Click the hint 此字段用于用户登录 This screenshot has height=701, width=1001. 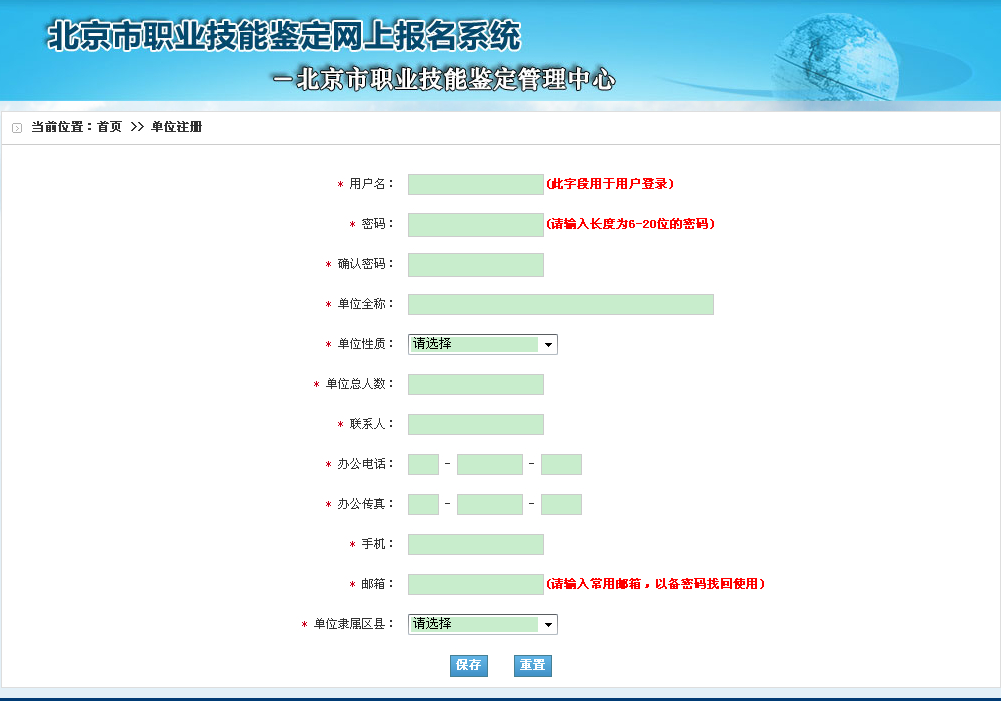point(610,184)
